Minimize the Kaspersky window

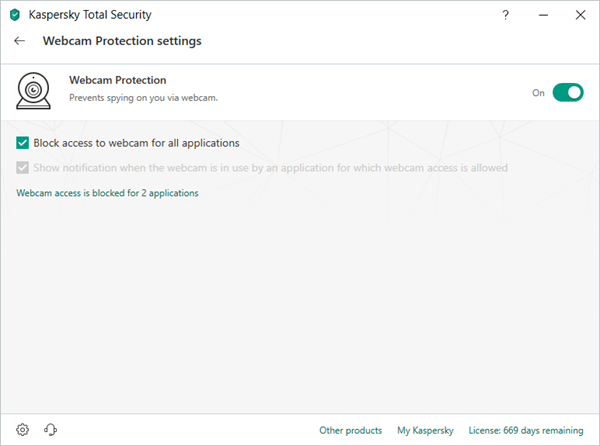coord(543,15)
